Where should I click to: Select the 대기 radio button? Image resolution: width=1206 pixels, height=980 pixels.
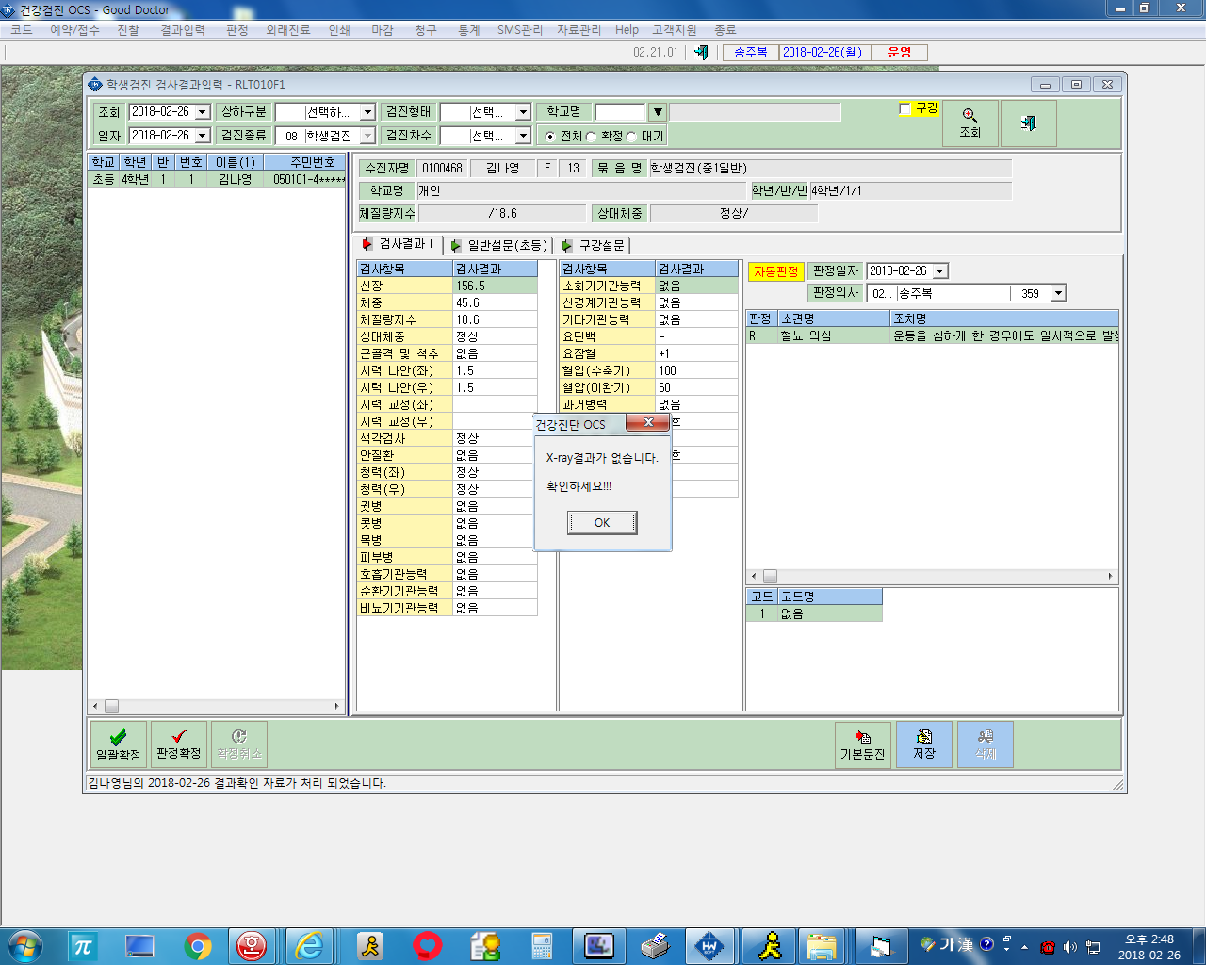tap(631, 137)
